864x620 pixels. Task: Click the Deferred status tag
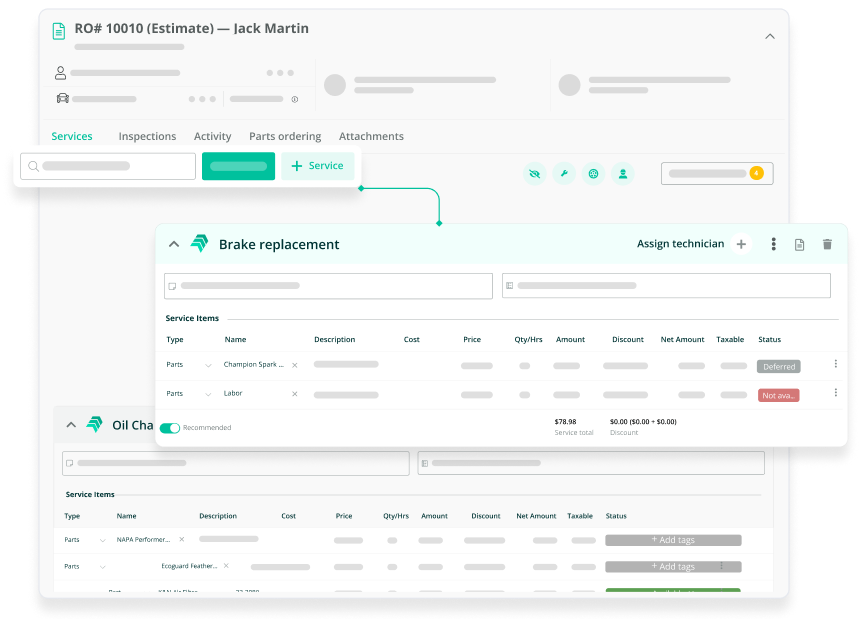coord(778,367)
